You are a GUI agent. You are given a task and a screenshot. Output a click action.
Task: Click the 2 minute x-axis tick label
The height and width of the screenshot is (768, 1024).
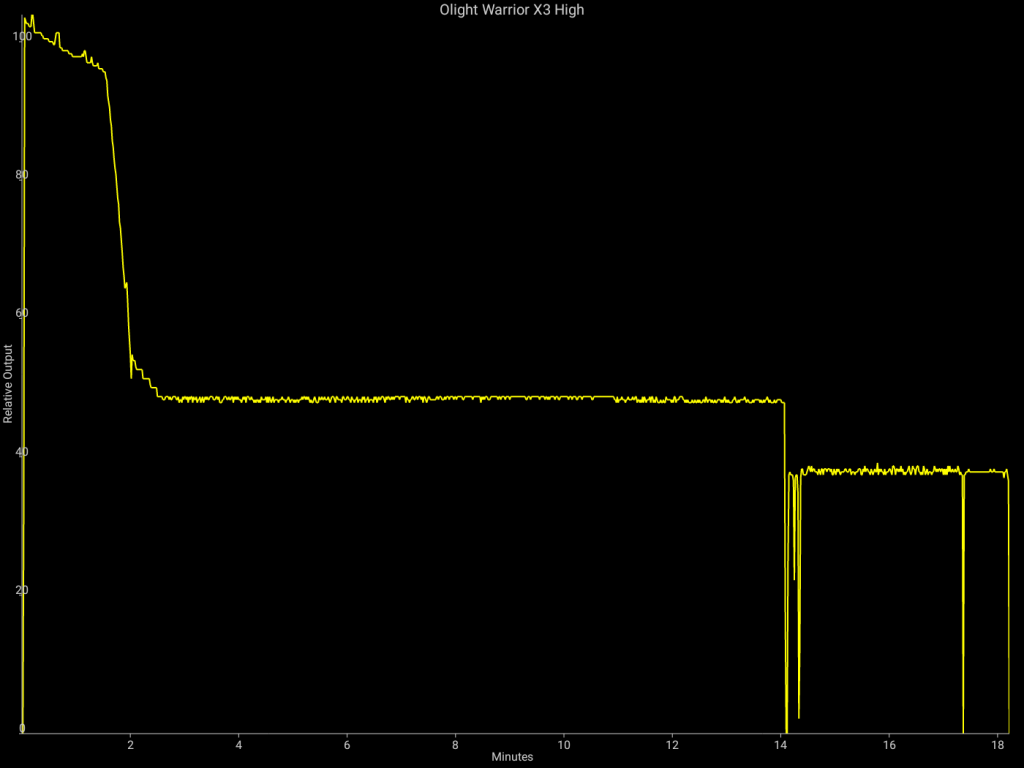click(131, 744)
